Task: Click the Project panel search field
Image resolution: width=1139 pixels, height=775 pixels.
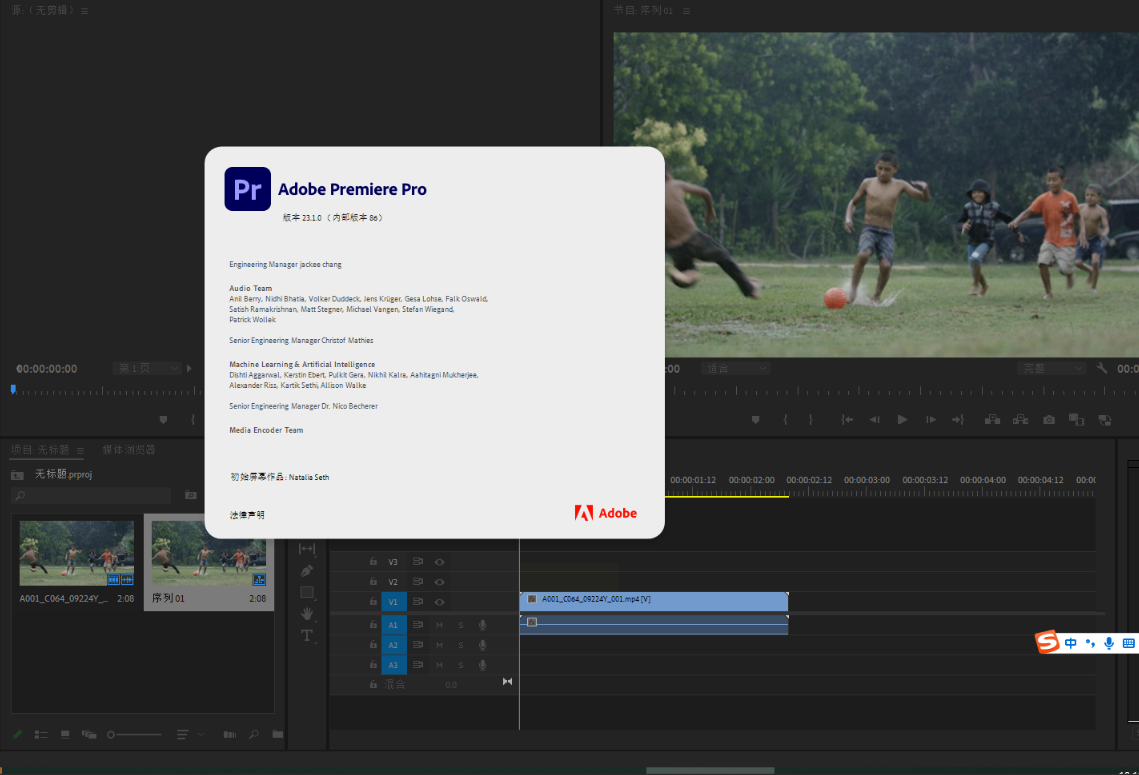Action: pos(91,495)
